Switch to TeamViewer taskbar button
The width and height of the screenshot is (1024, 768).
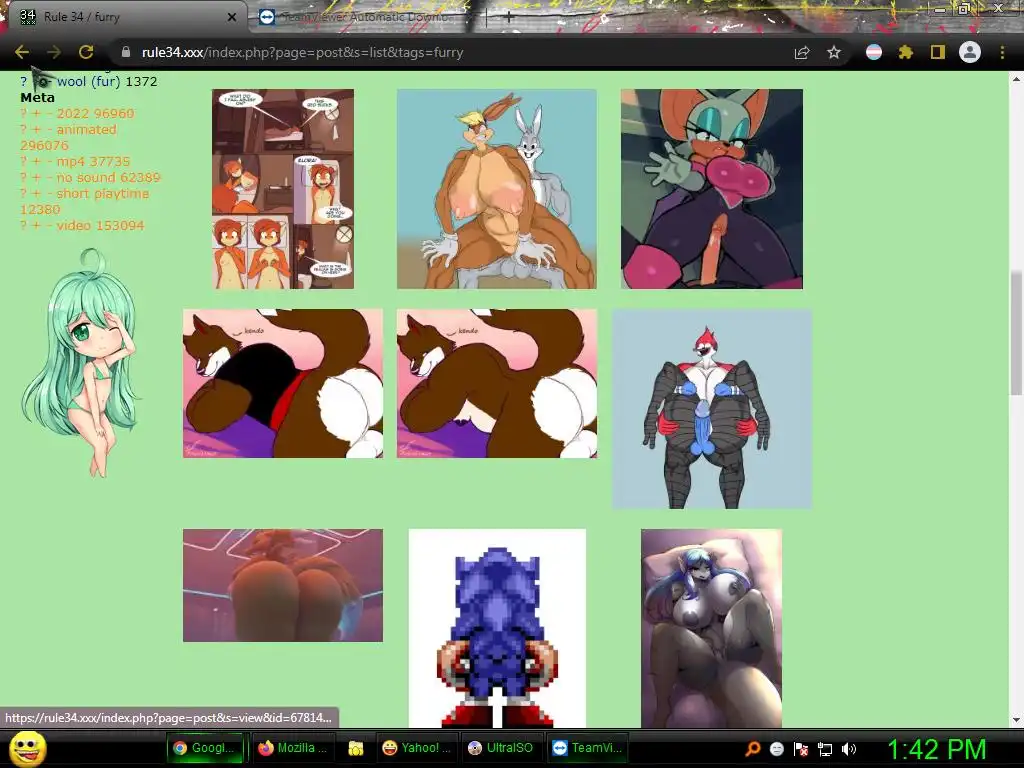(x=587, y=748)
